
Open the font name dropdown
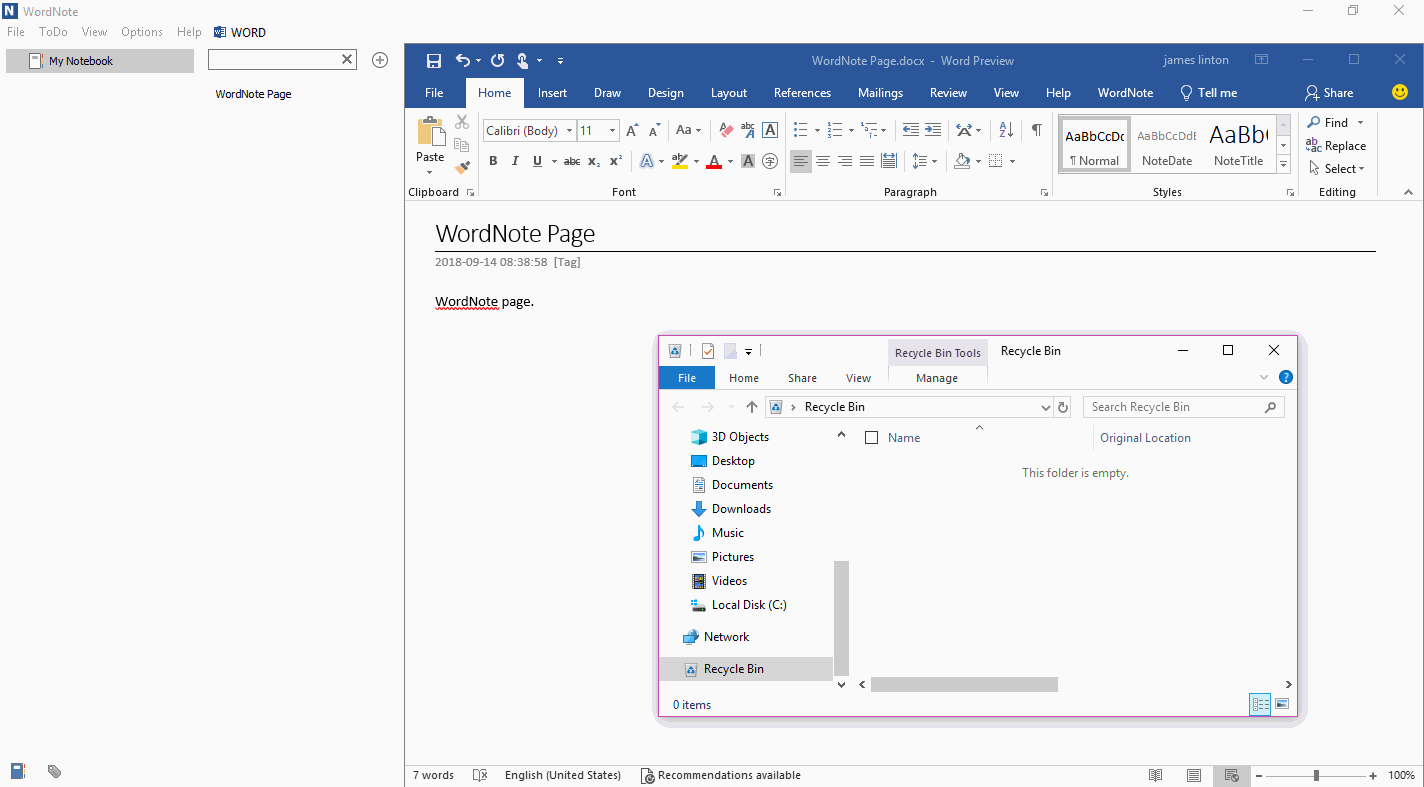[x=569, y=131]
